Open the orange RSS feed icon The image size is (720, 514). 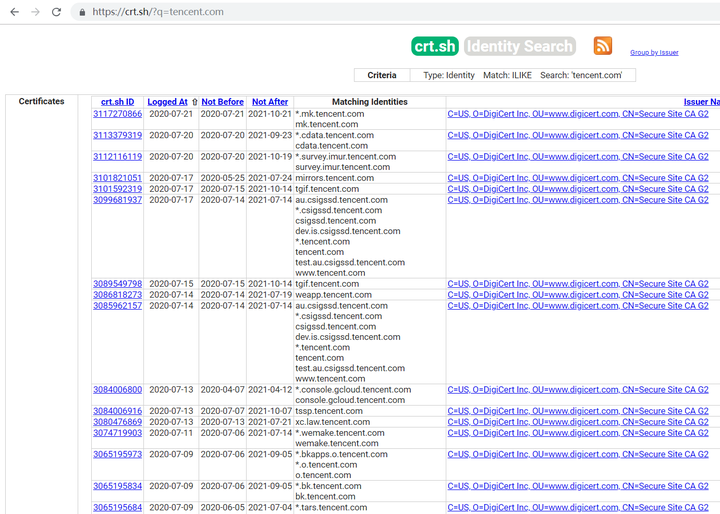coord(602,46)
